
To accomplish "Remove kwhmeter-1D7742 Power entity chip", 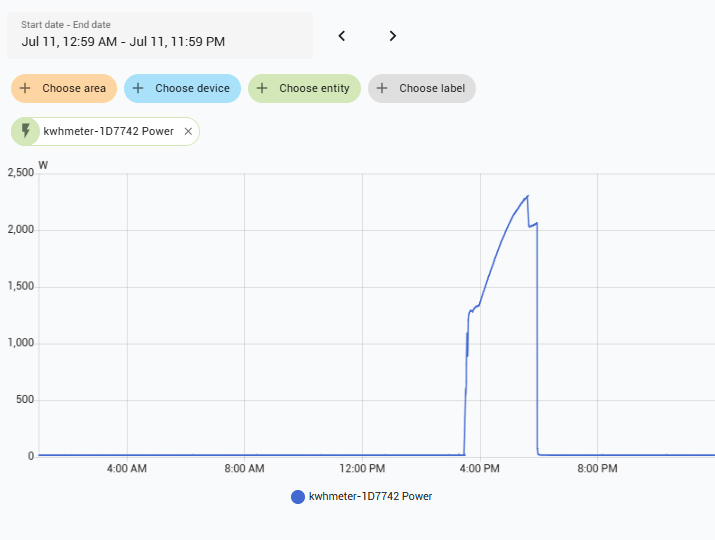I will pyautogui.click(x=188, y=131).
